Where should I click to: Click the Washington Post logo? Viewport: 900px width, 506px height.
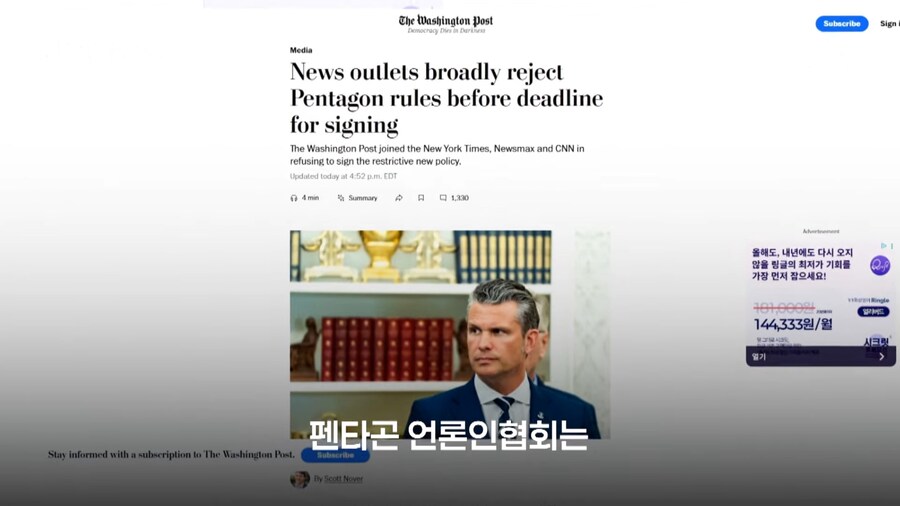[446, 24]
